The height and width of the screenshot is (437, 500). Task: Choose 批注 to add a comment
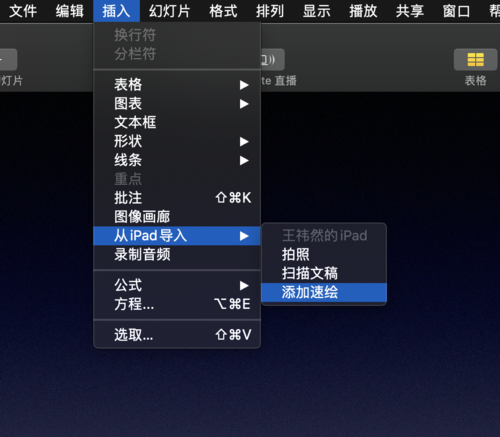[177, 198]
